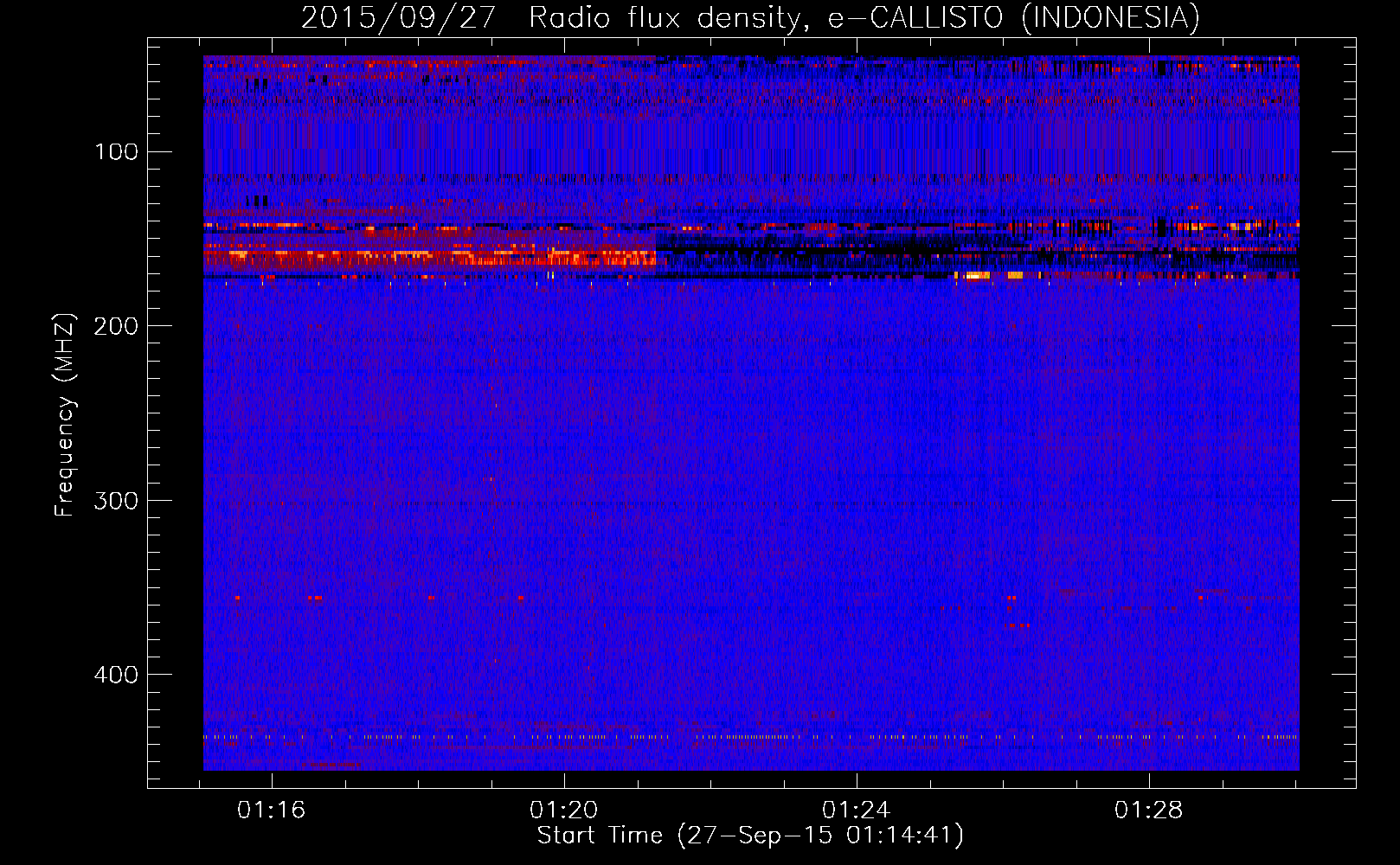Click the 400 frequency tick label
The image size is (1400, 865).
click(x=116, y=675)
